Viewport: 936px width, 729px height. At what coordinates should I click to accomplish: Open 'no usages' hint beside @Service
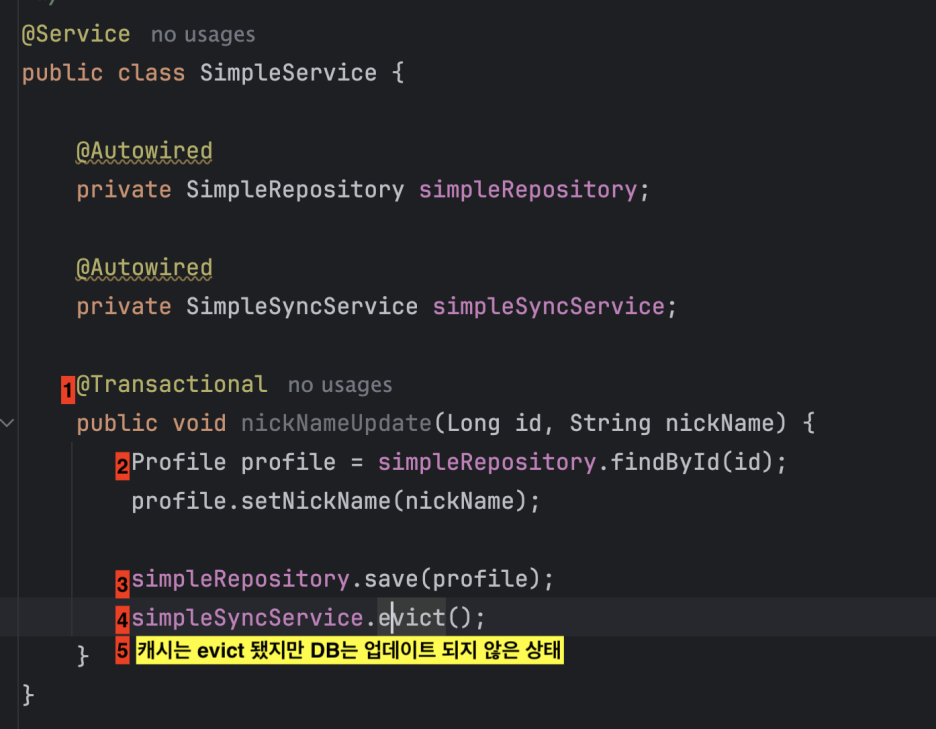pyautogui.click(x=203, y=35)
